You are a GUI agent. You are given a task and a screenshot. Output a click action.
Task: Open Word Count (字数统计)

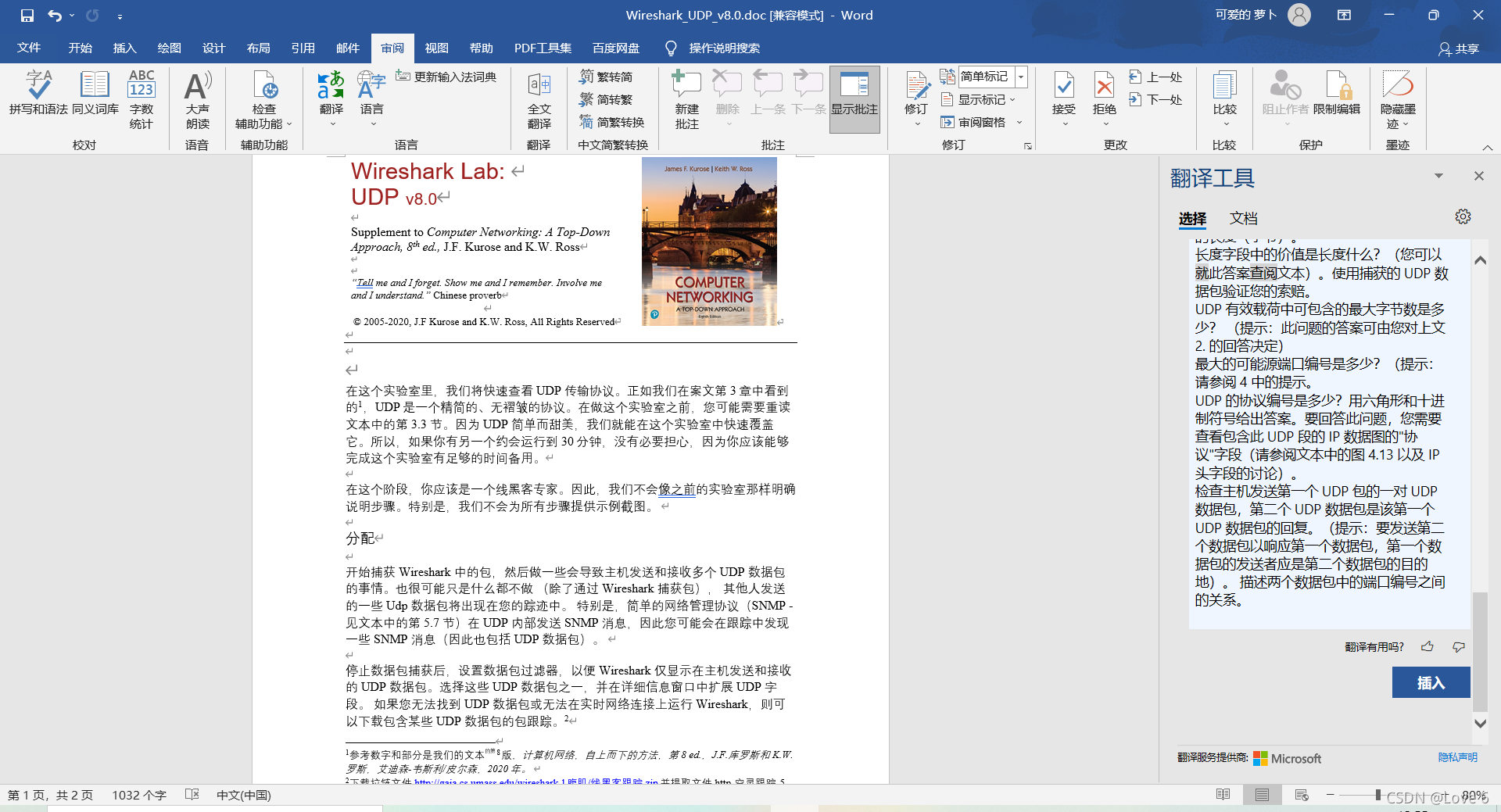142,98
